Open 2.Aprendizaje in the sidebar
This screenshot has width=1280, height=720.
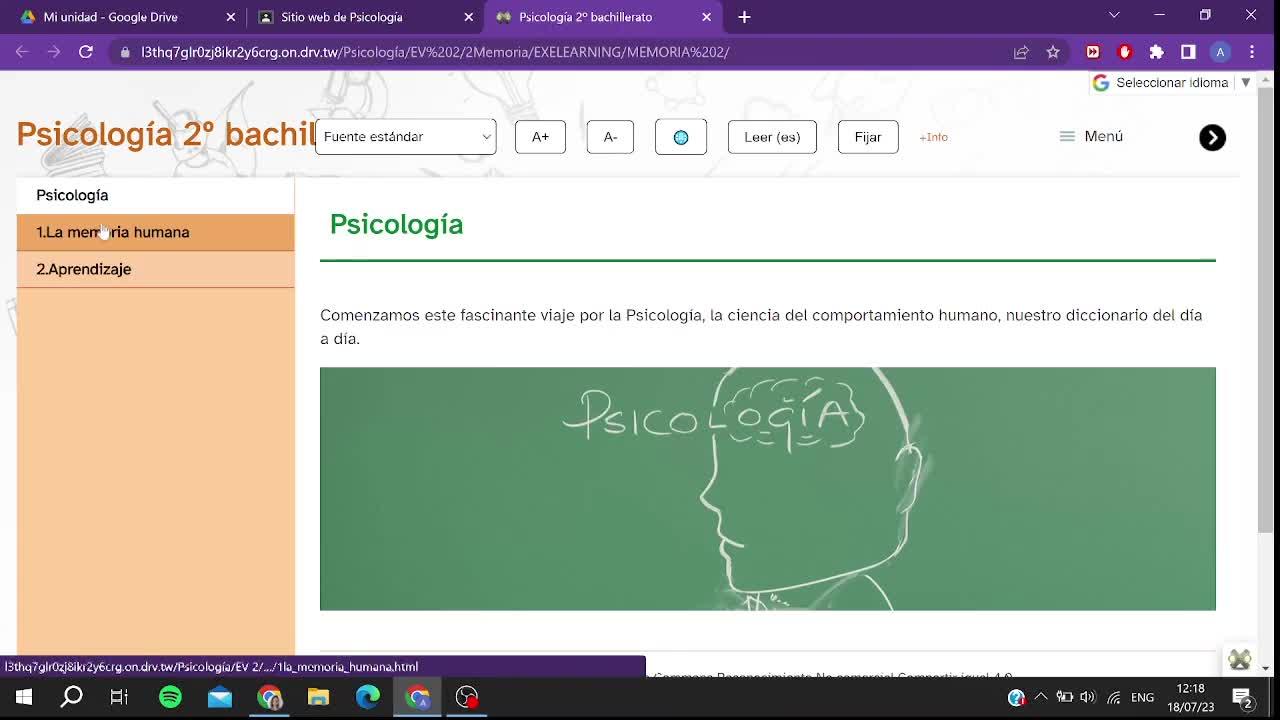(x=155, y=269)
